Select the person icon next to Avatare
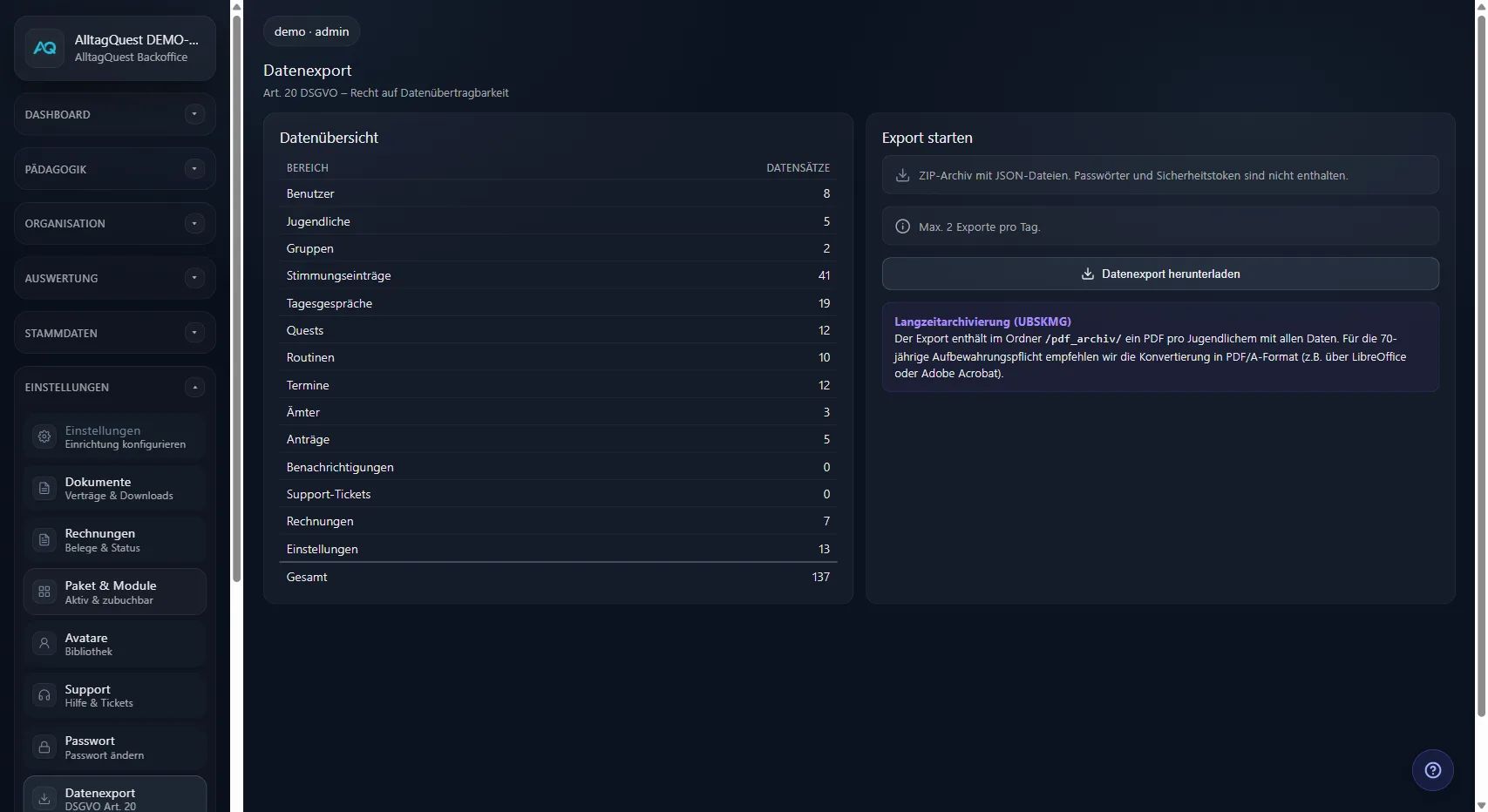The height and width of the screenshot is (812, 1488). tap(44, 643)
